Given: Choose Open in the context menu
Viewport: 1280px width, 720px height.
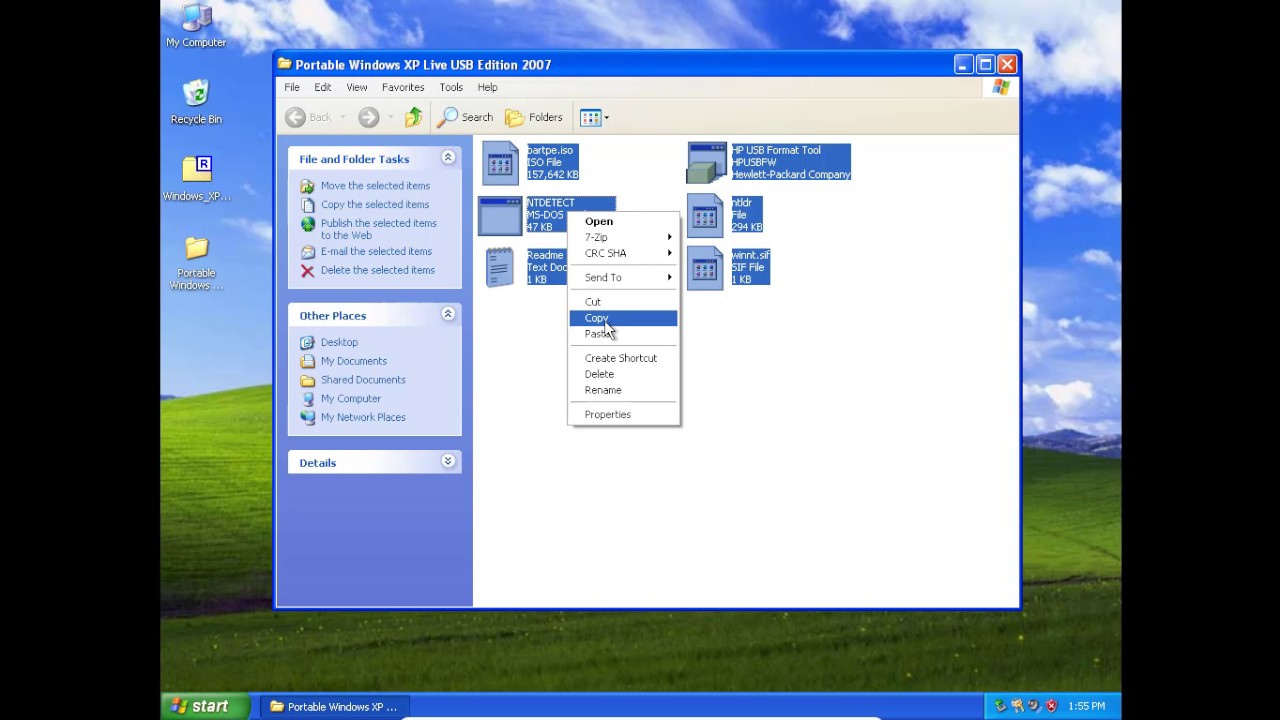Looking at the screenshot, I should click(x=624, y=221).
